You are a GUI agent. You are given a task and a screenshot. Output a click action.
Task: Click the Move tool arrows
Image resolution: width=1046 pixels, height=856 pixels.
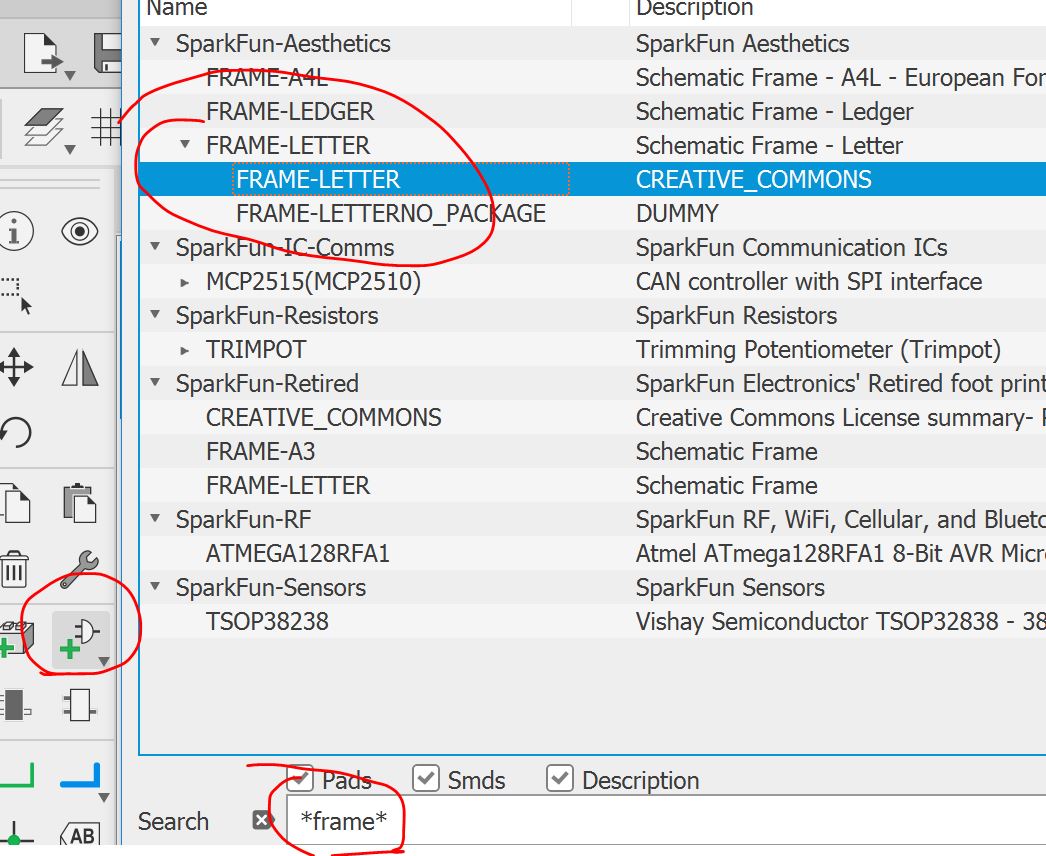tap(14, 367)
